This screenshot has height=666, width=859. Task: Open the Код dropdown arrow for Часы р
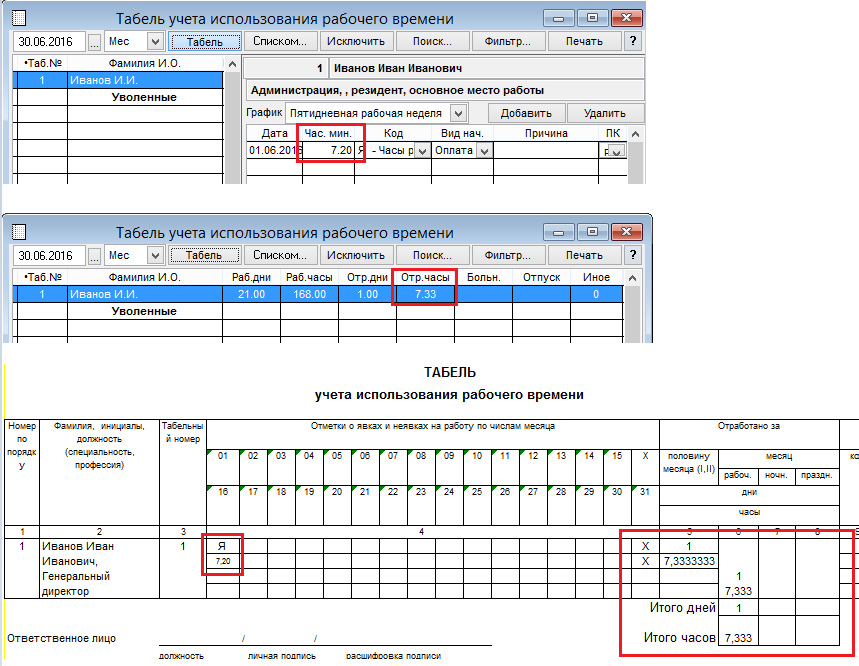click(422, 151)
